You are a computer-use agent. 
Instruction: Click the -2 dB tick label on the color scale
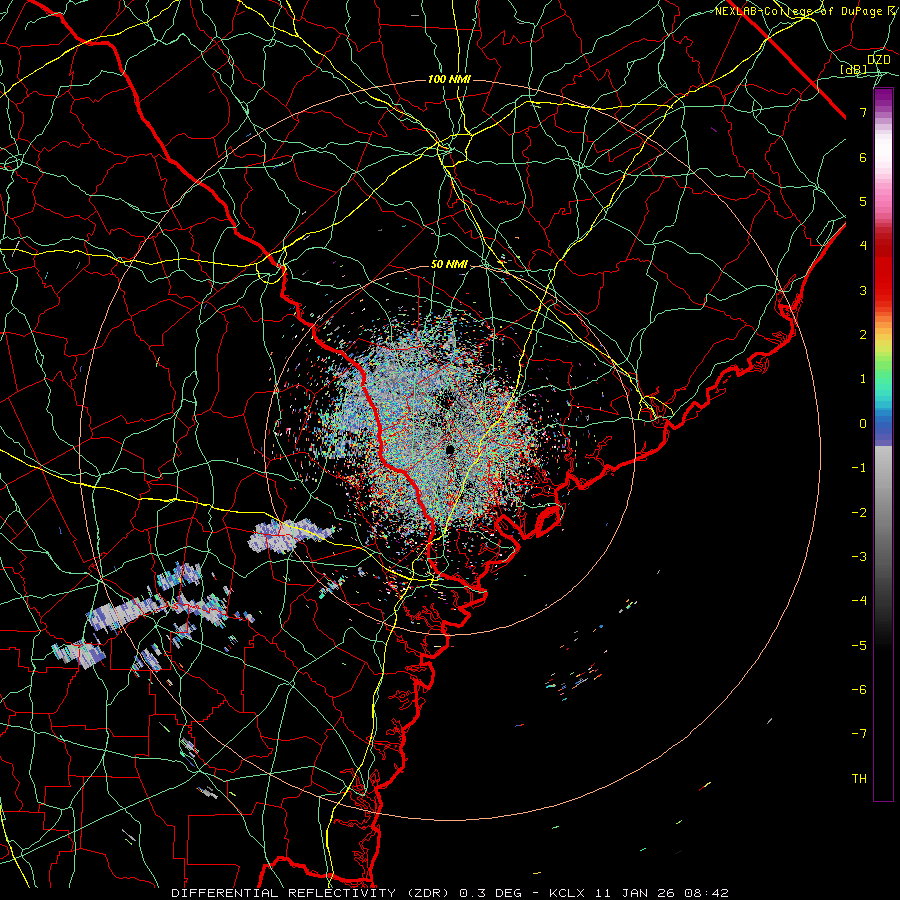[x=859, y=513]
